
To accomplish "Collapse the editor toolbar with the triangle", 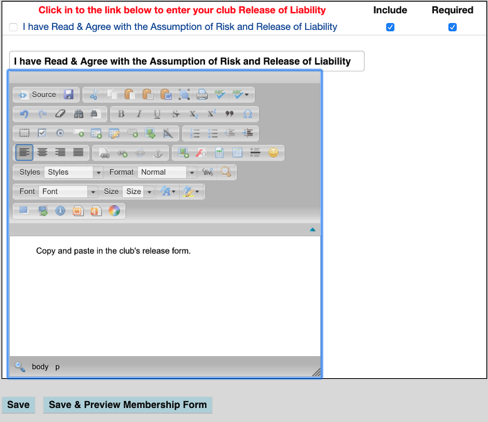I will point(312,229).
